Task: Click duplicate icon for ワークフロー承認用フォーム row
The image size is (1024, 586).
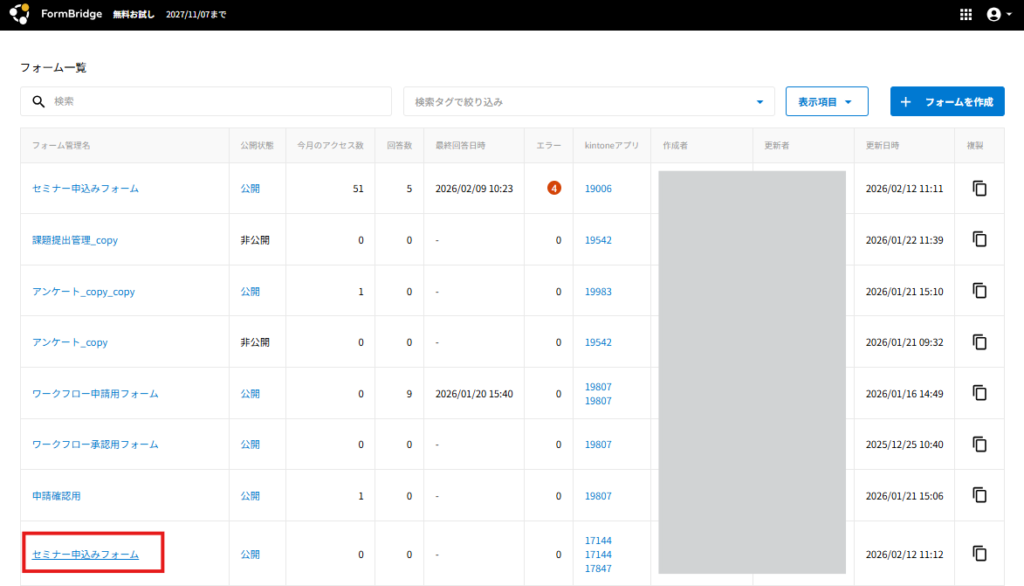Action: pyautogui.click(x=980, y=444)
